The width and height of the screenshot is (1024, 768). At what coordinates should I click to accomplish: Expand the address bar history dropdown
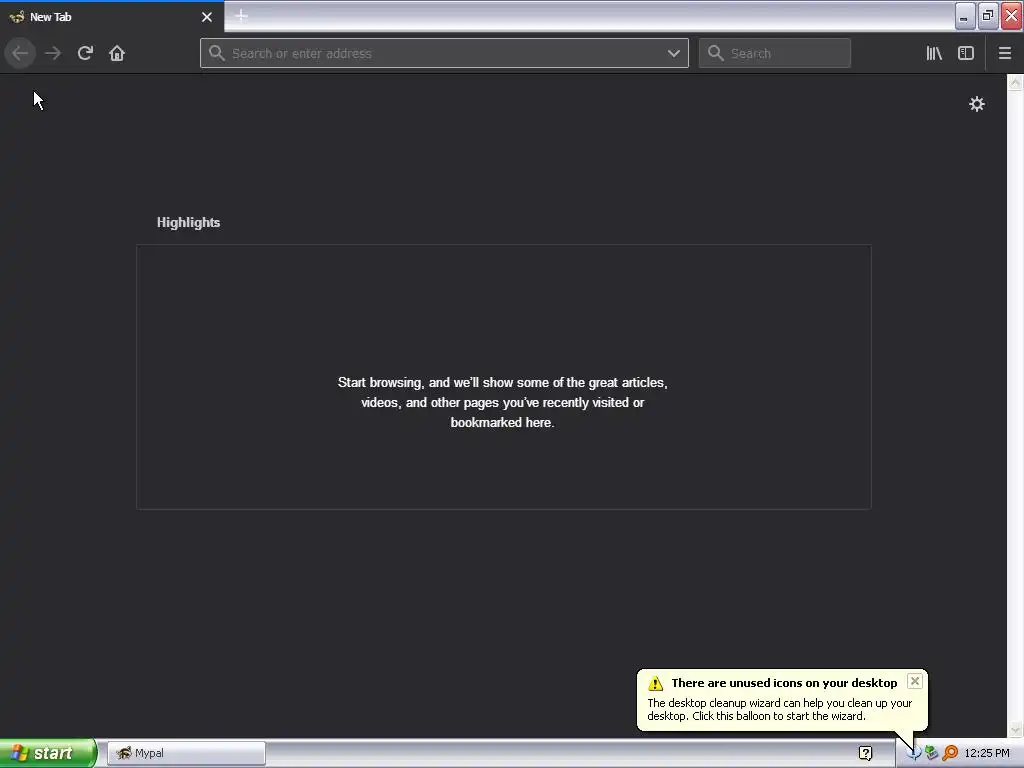[x=673, y=53]
